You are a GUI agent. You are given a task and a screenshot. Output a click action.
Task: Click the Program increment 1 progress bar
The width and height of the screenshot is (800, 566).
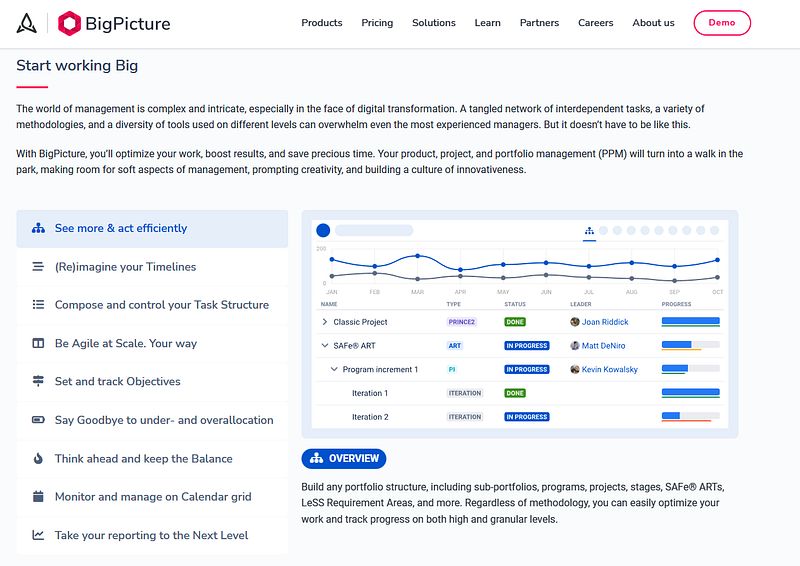pyautogui.click(x=691, y=369)
